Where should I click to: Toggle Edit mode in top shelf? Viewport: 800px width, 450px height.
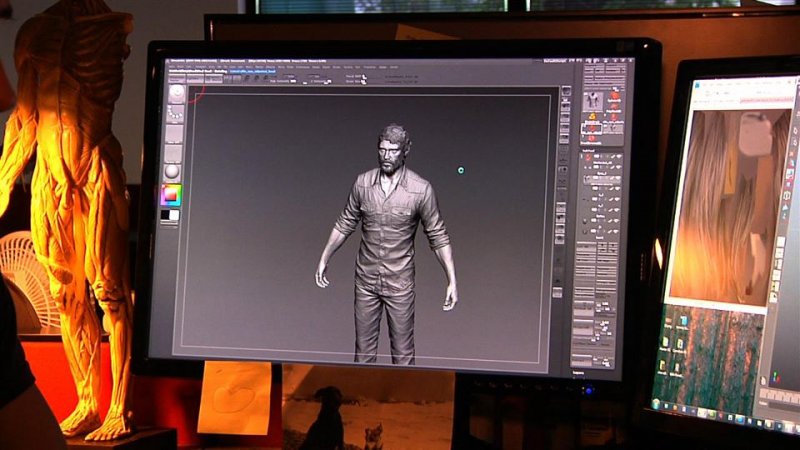(229, 79)
